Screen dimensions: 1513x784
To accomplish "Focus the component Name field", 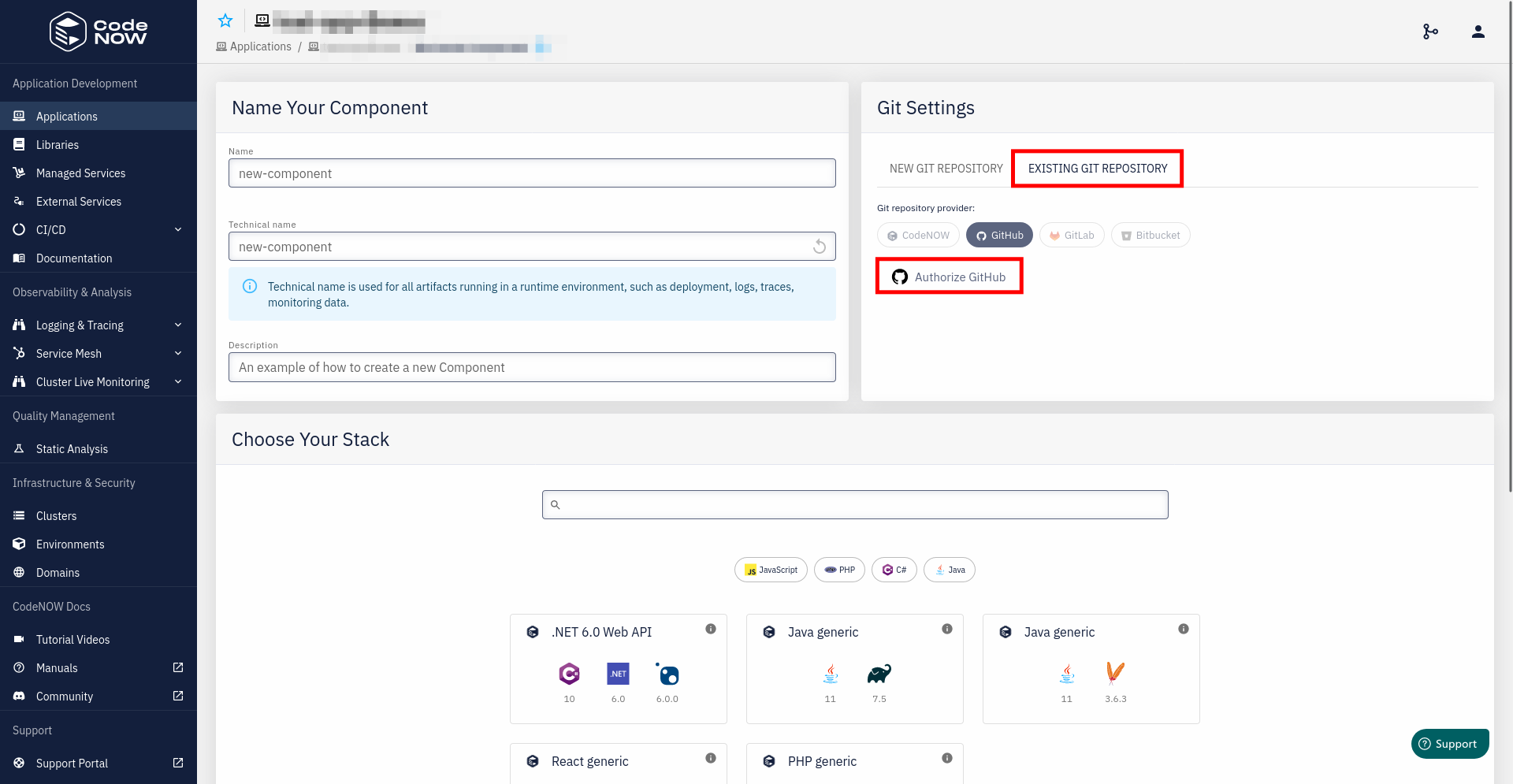I will [x=532, y=173].
